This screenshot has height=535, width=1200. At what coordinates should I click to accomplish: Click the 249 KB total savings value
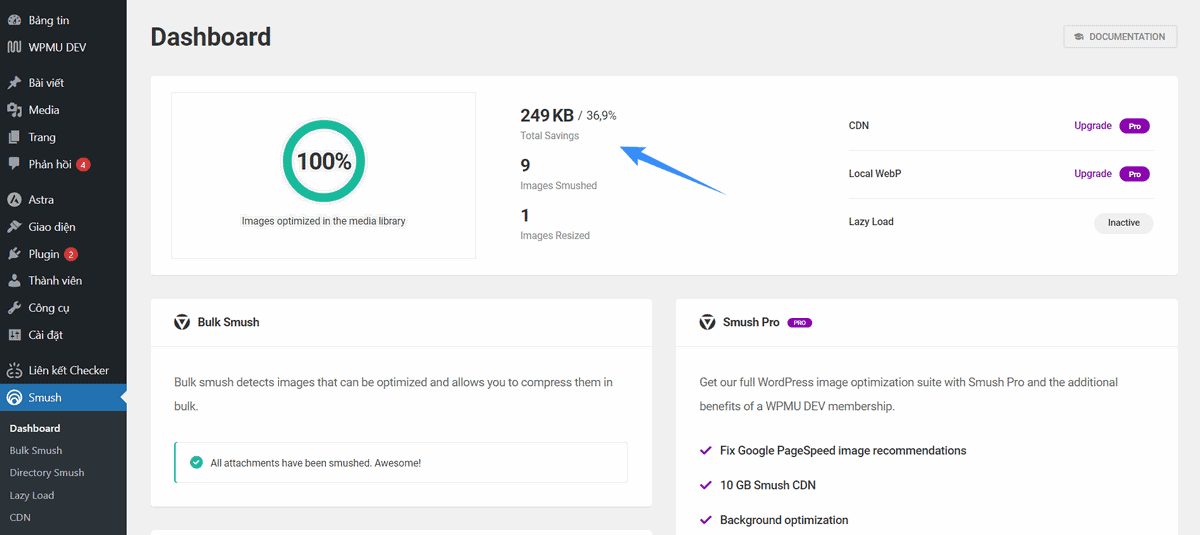tap(547, 115)
